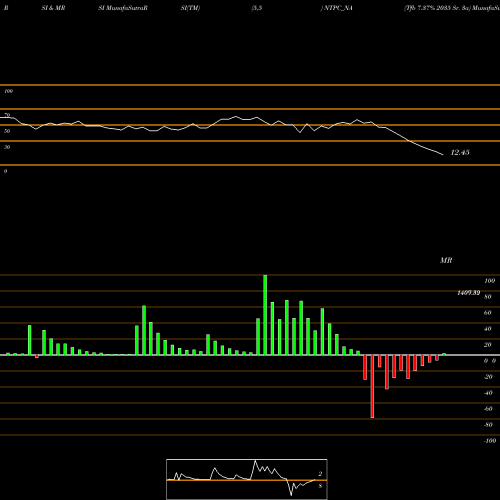This screenshot has width=500, height=500.
Task: Select the longest red MR histogram bar
Action: 372,386
